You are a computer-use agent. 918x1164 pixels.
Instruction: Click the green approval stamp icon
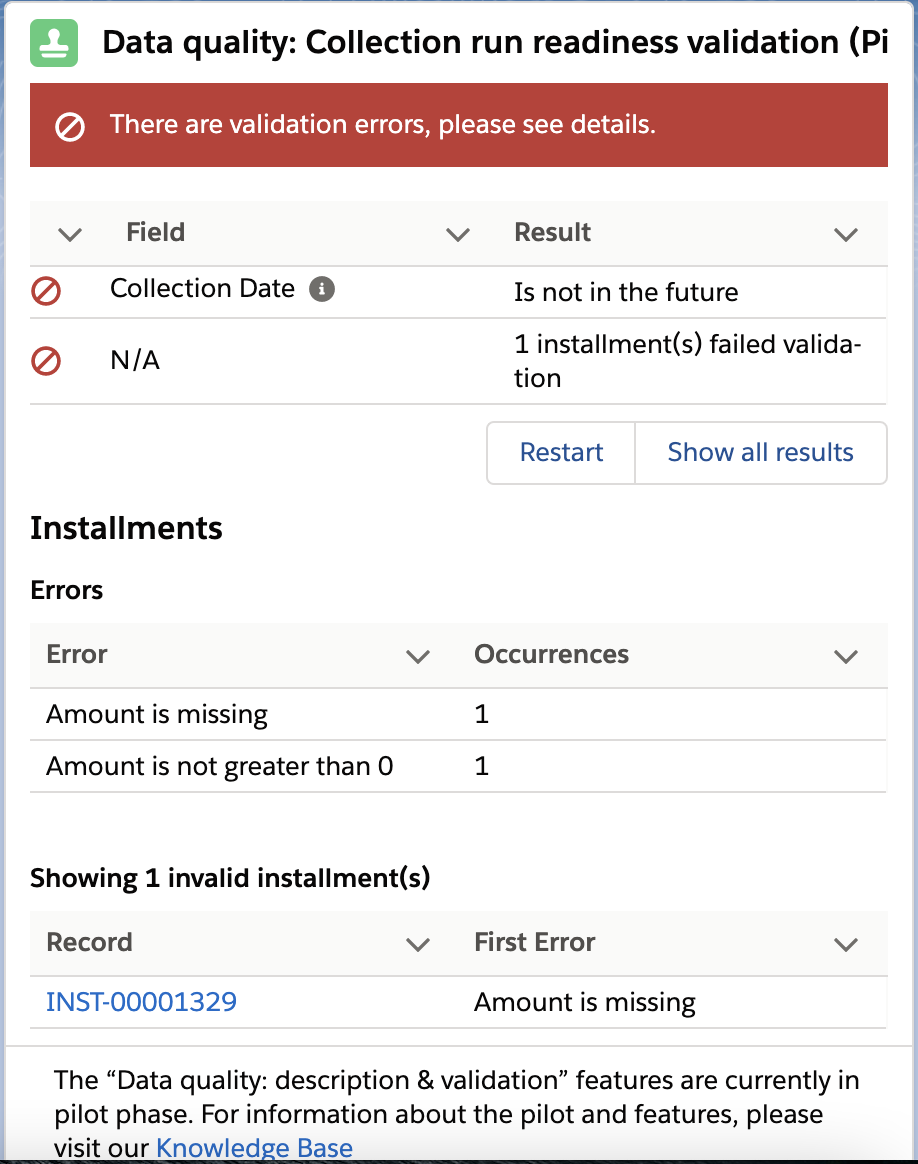[54, 42]
